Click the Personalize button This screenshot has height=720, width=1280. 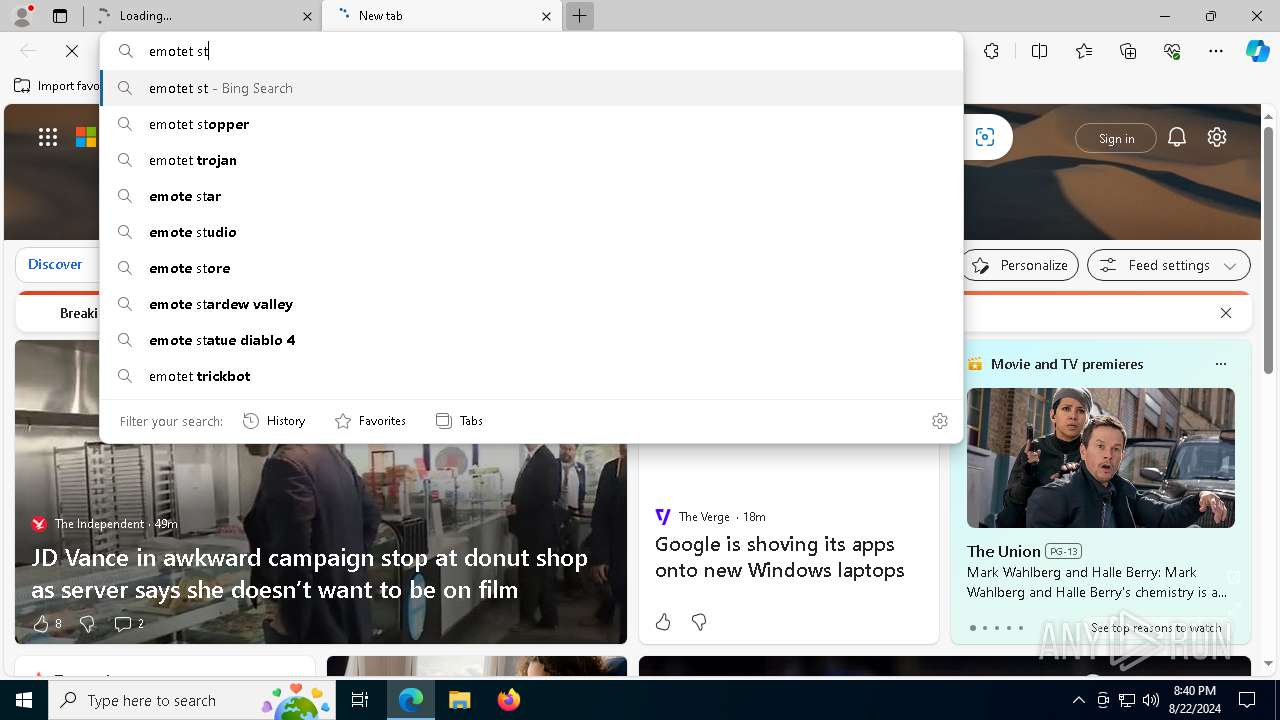click(x=1020, y=265)
